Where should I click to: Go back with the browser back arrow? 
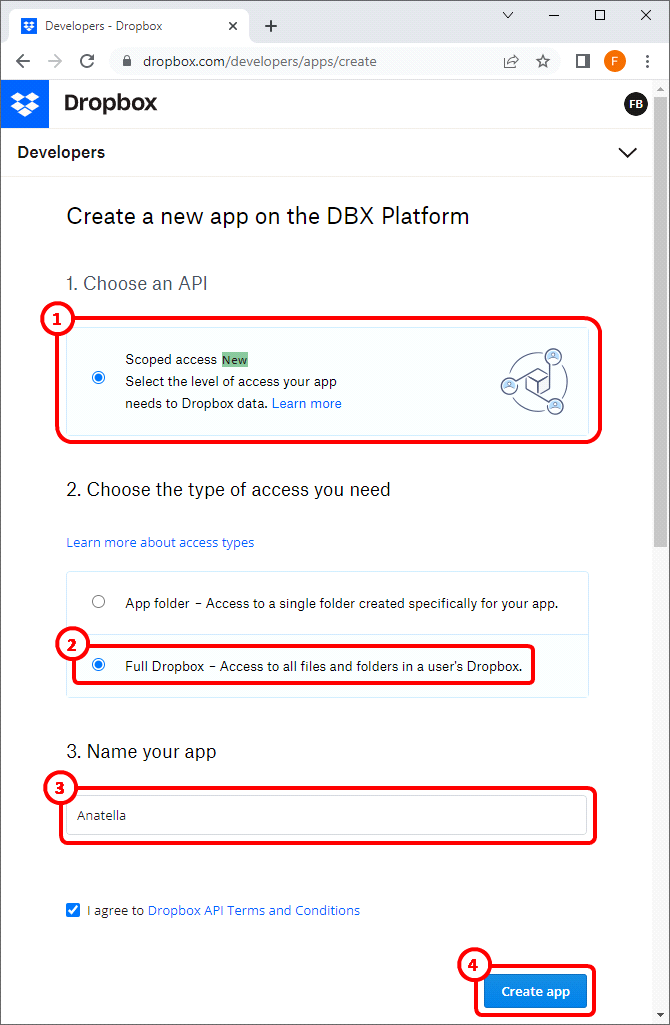(x=23, y=61)
